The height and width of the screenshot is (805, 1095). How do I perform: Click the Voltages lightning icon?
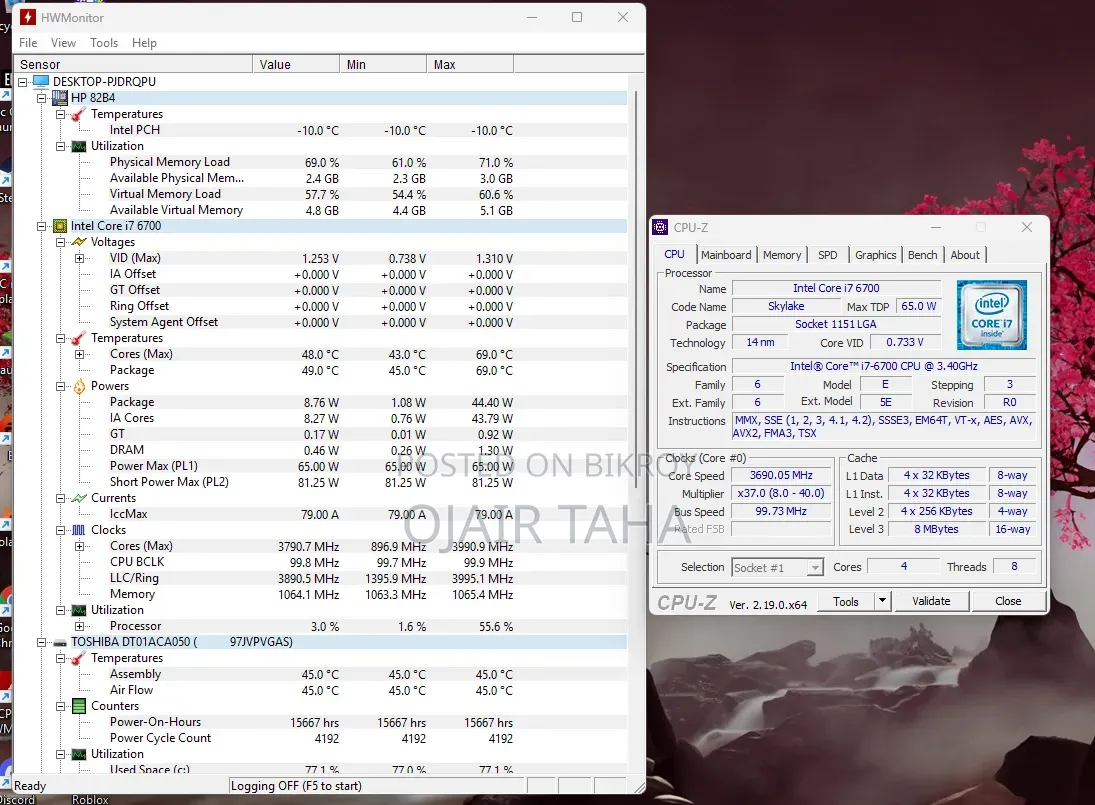coord(80,242)
